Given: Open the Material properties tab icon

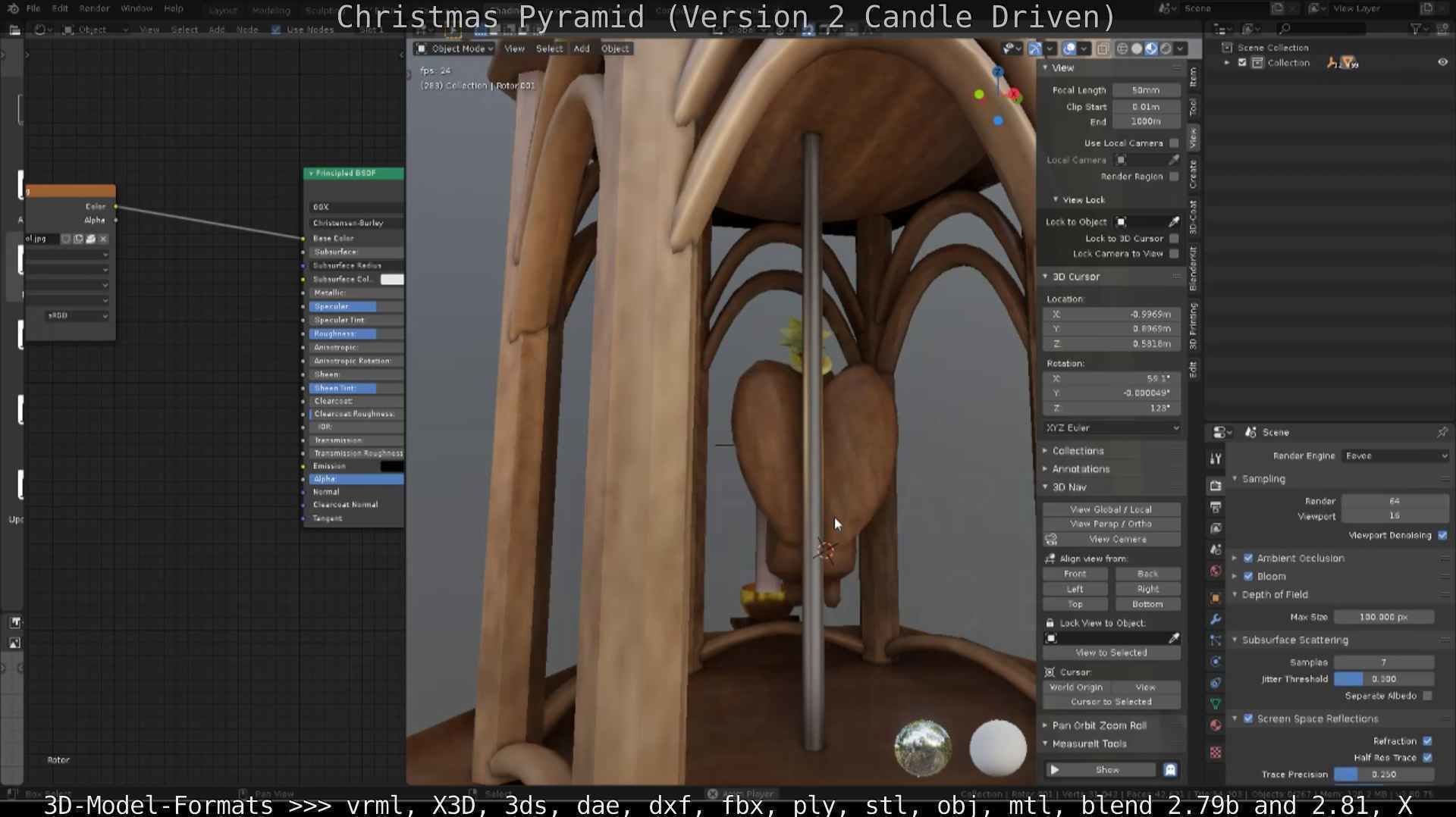Looking at the screenshot, I should [1216, 725].
